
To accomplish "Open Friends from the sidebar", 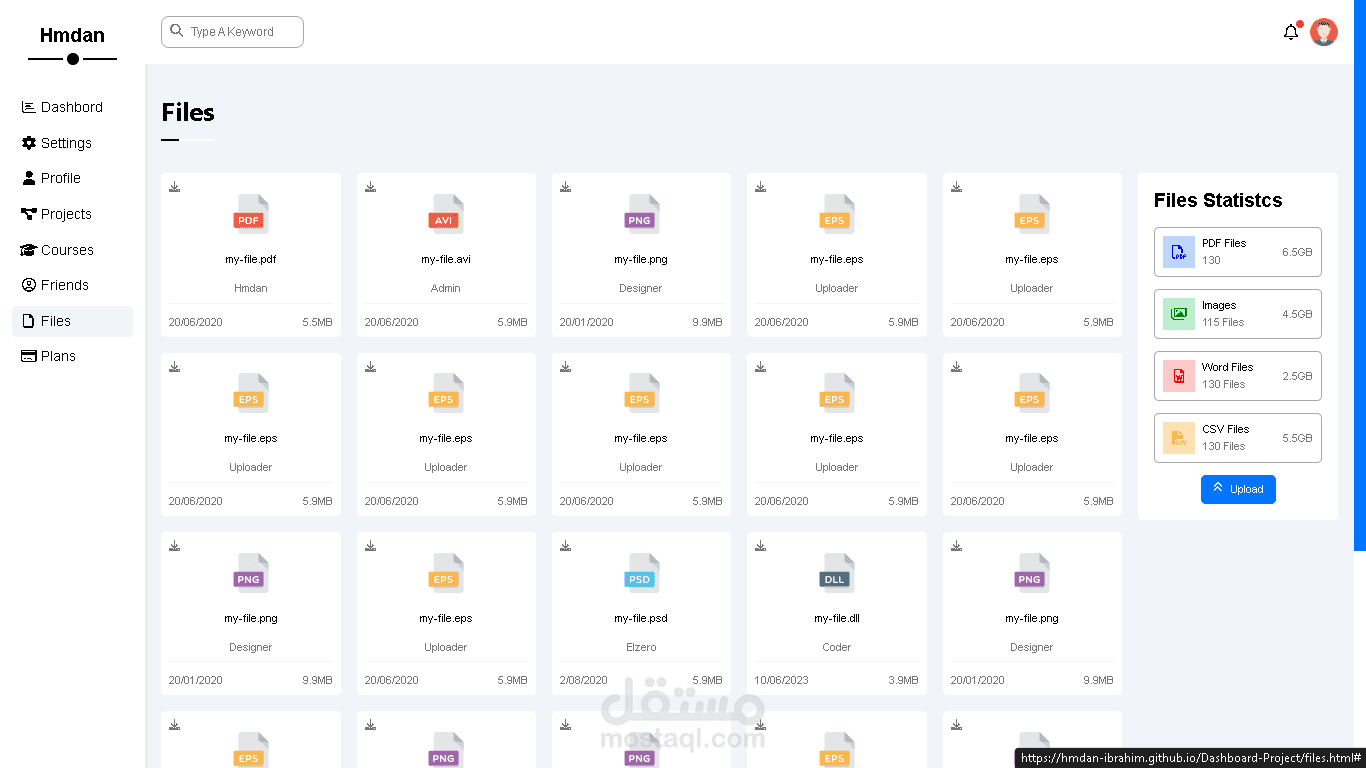I will (x=72, y=285).
